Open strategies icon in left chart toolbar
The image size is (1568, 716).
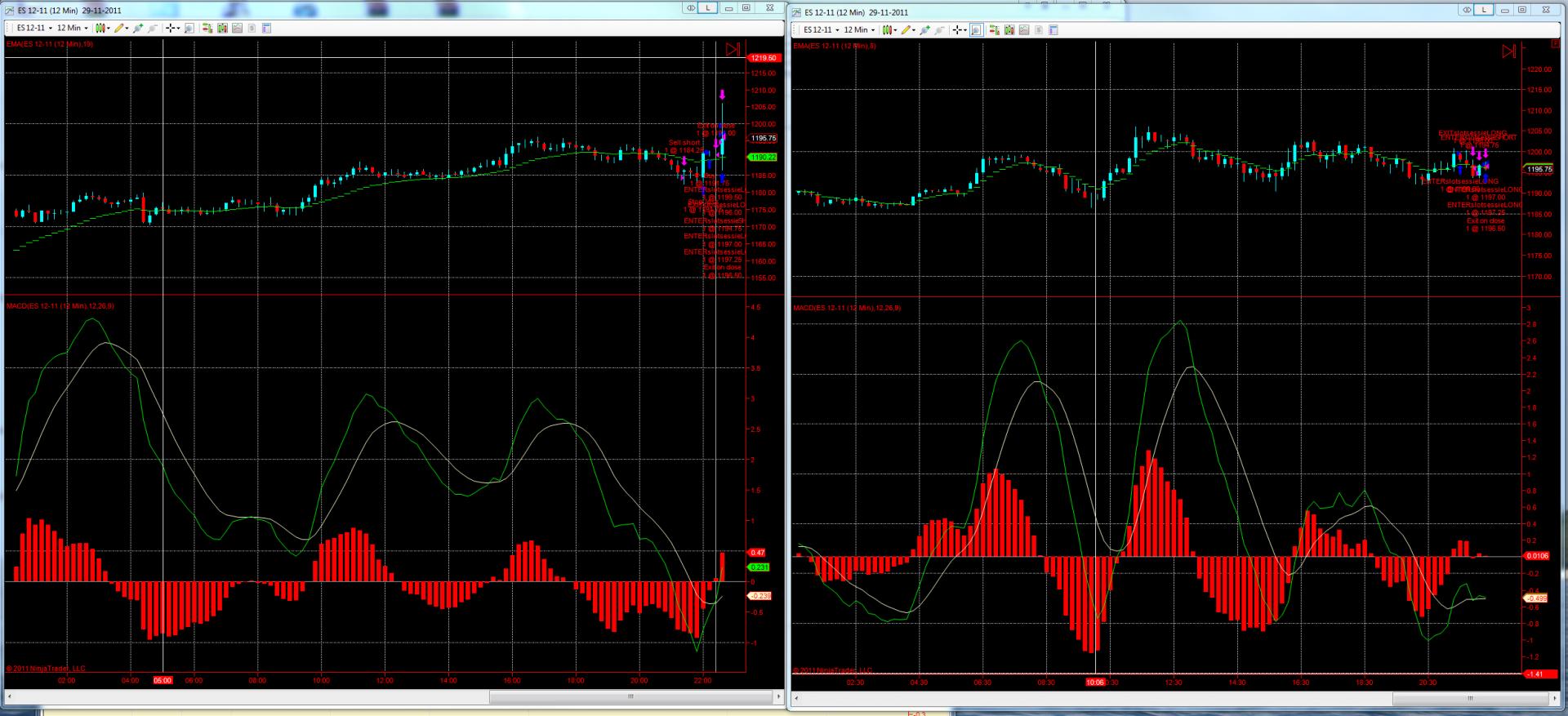pos(237,29)
